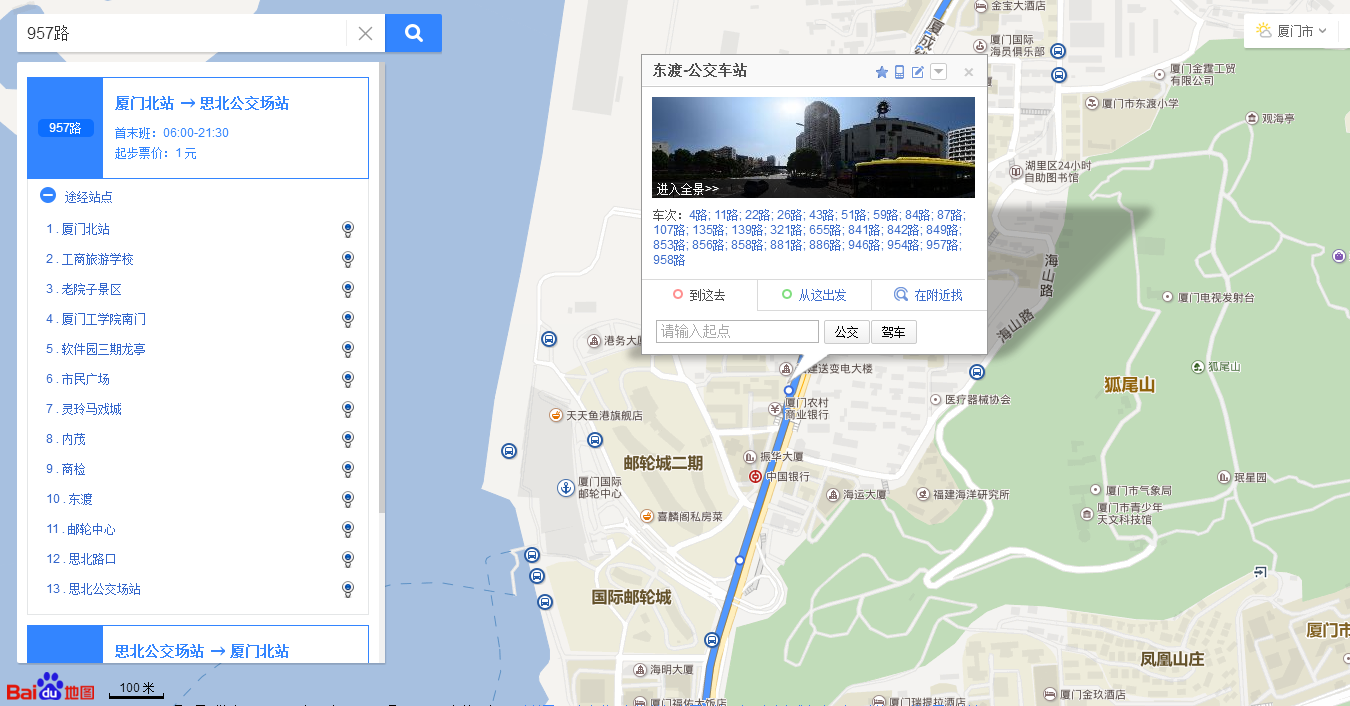Open the 进入全景 panorama thumbnail

[813, 147]
